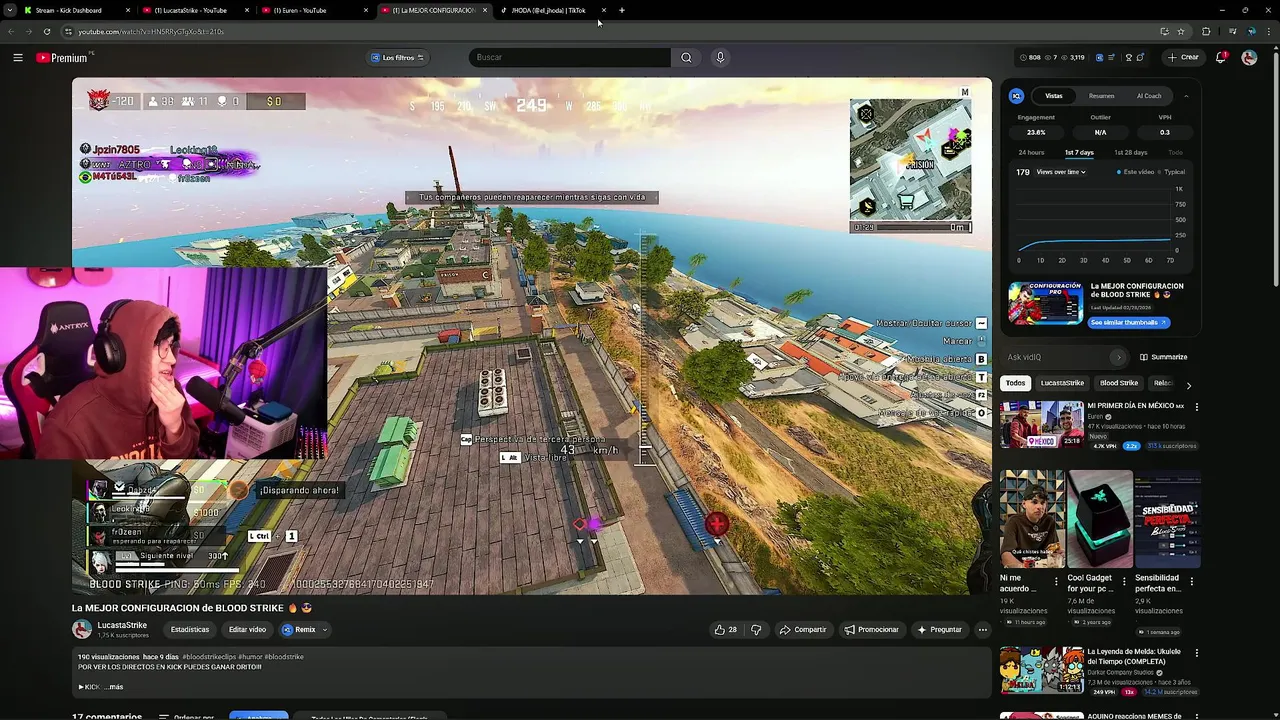Start voice search with the microphone

coord(720,57)
